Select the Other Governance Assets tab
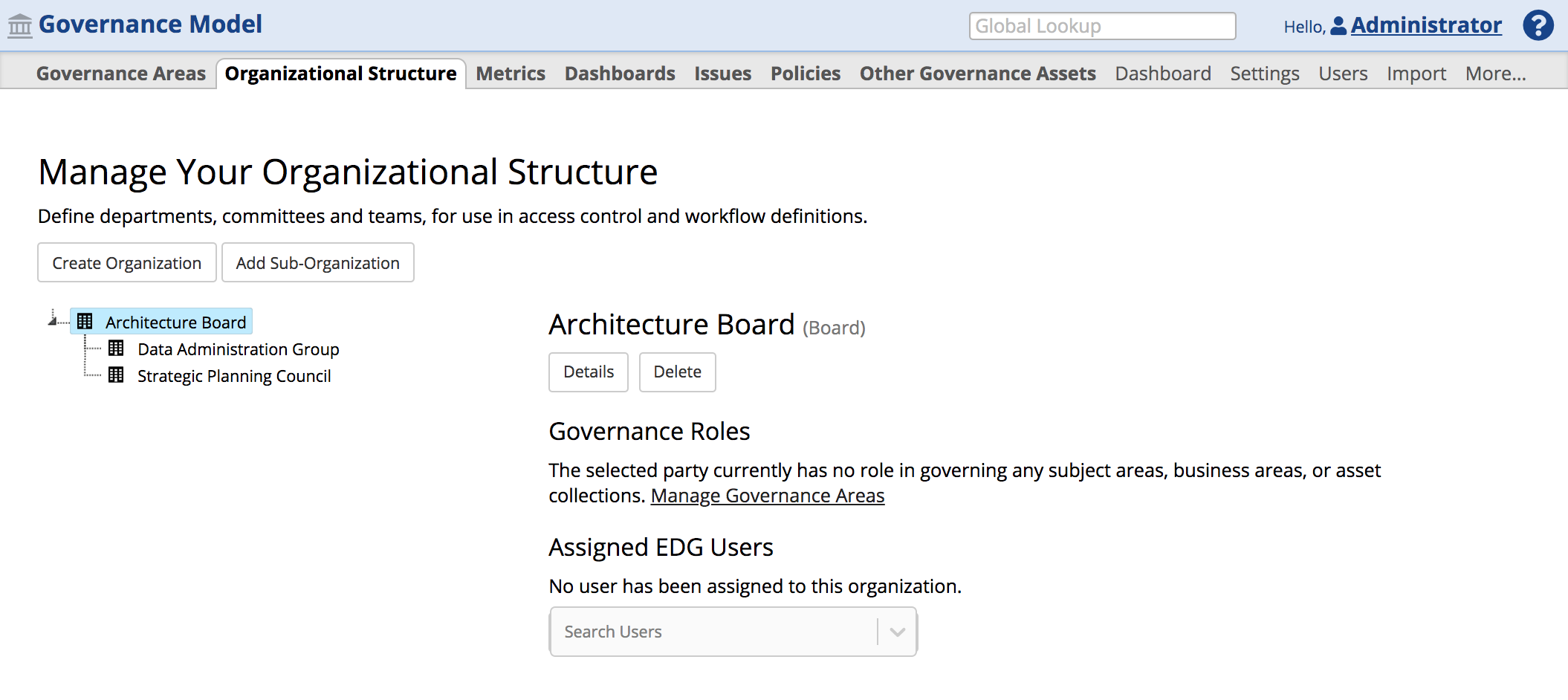 977,73
